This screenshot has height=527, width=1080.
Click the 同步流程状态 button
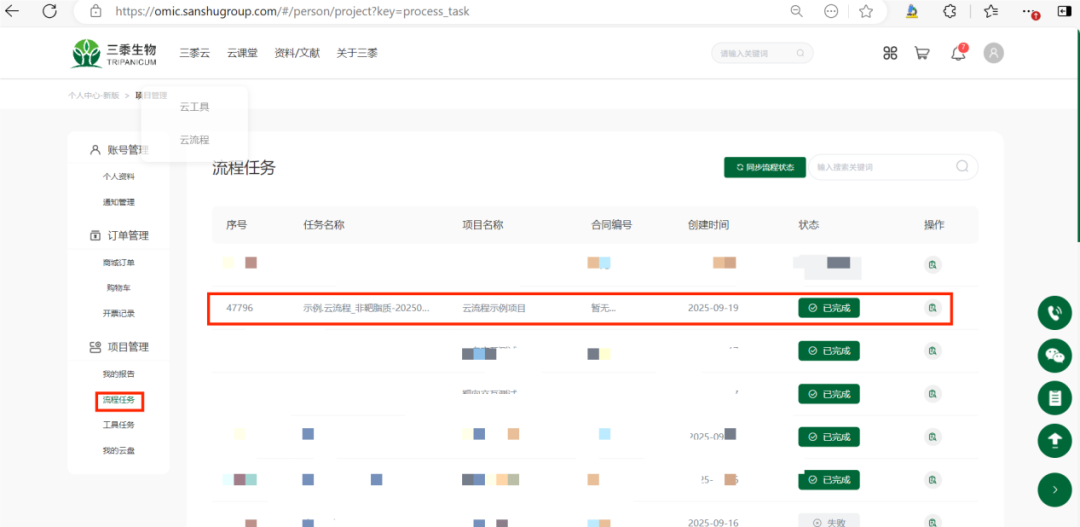tap(764, 167)
